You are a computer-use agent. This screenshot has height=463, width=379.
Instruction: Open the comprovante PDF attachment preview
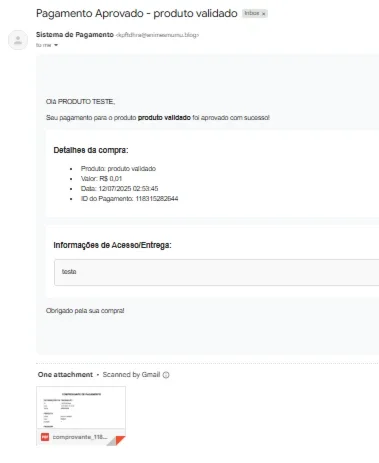tap(81, 408)
